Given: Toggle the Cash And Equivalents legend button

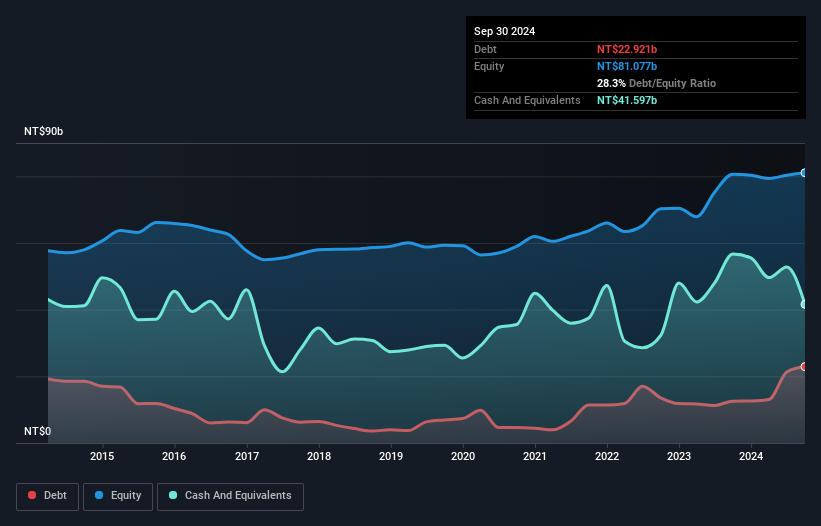Looking at the screenshot, I should (230, 496).
